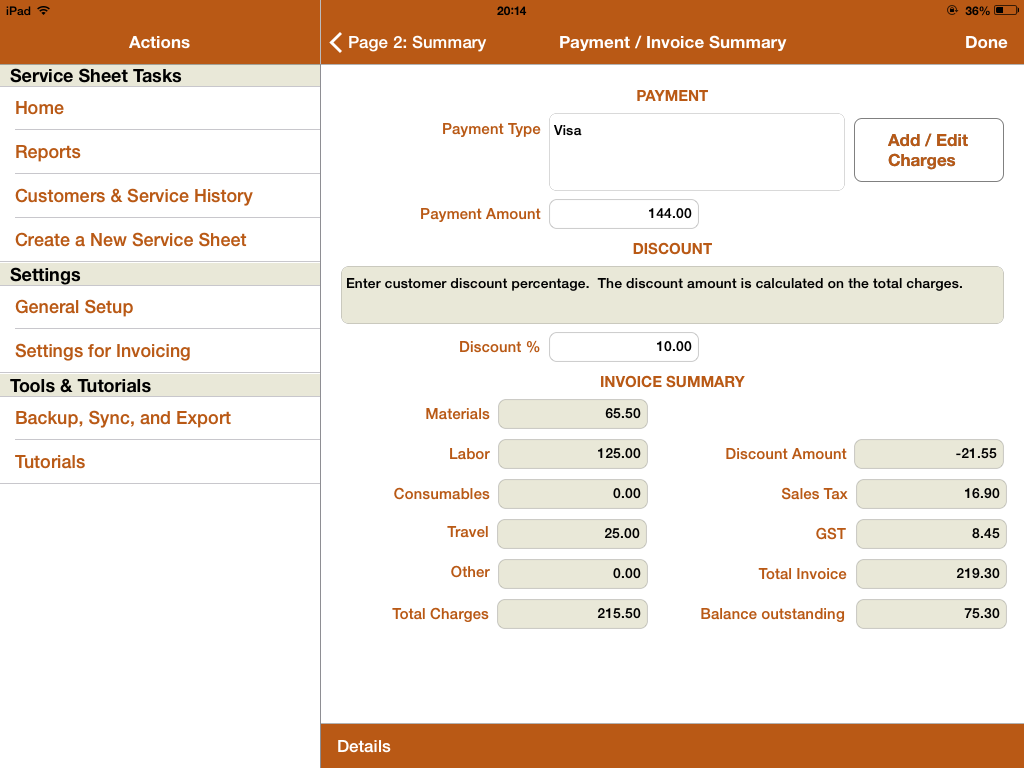Screen dimensions: 1024x768
Task: Open General Setup settings
Action: (x=74, y=307)
